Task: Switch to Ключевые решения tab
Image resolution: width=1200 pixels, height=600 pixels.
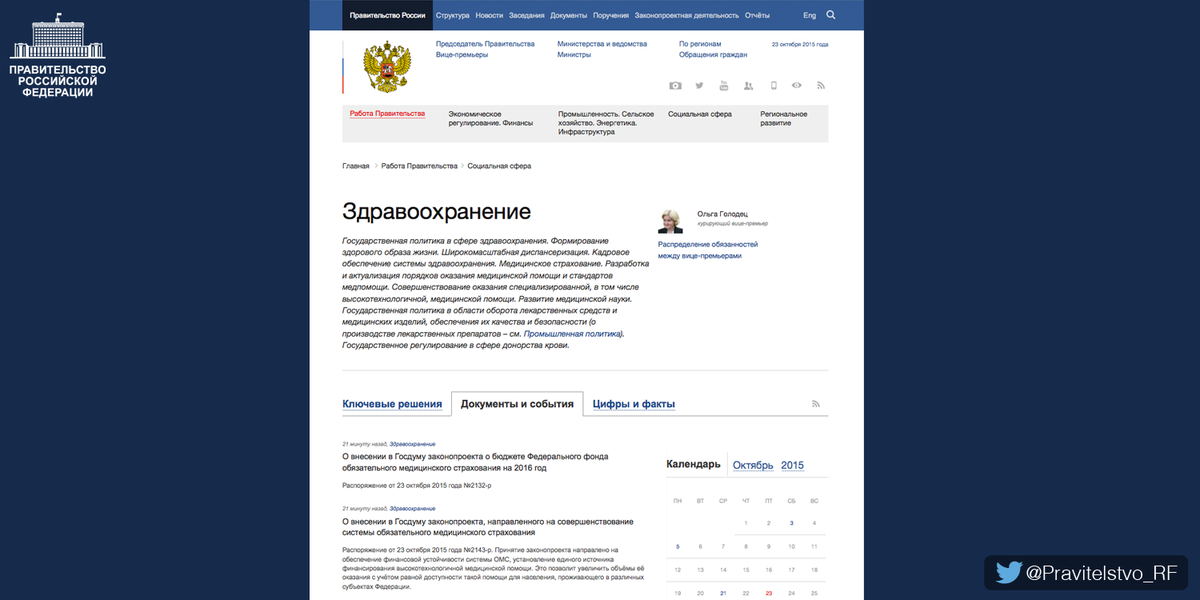Action: 392,404
